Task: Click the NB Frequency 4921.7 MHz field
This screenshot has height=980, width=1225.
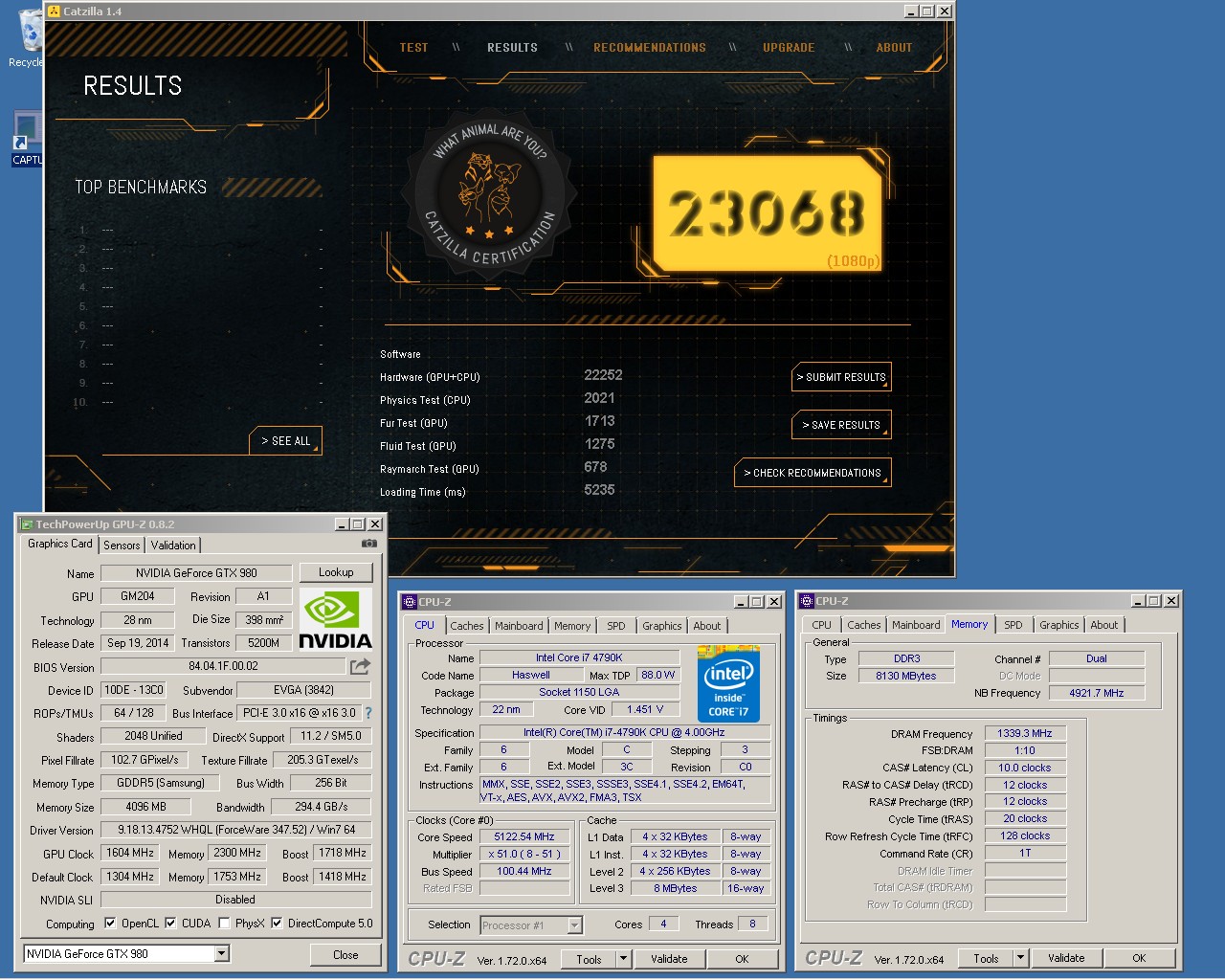Action: 1097,693
